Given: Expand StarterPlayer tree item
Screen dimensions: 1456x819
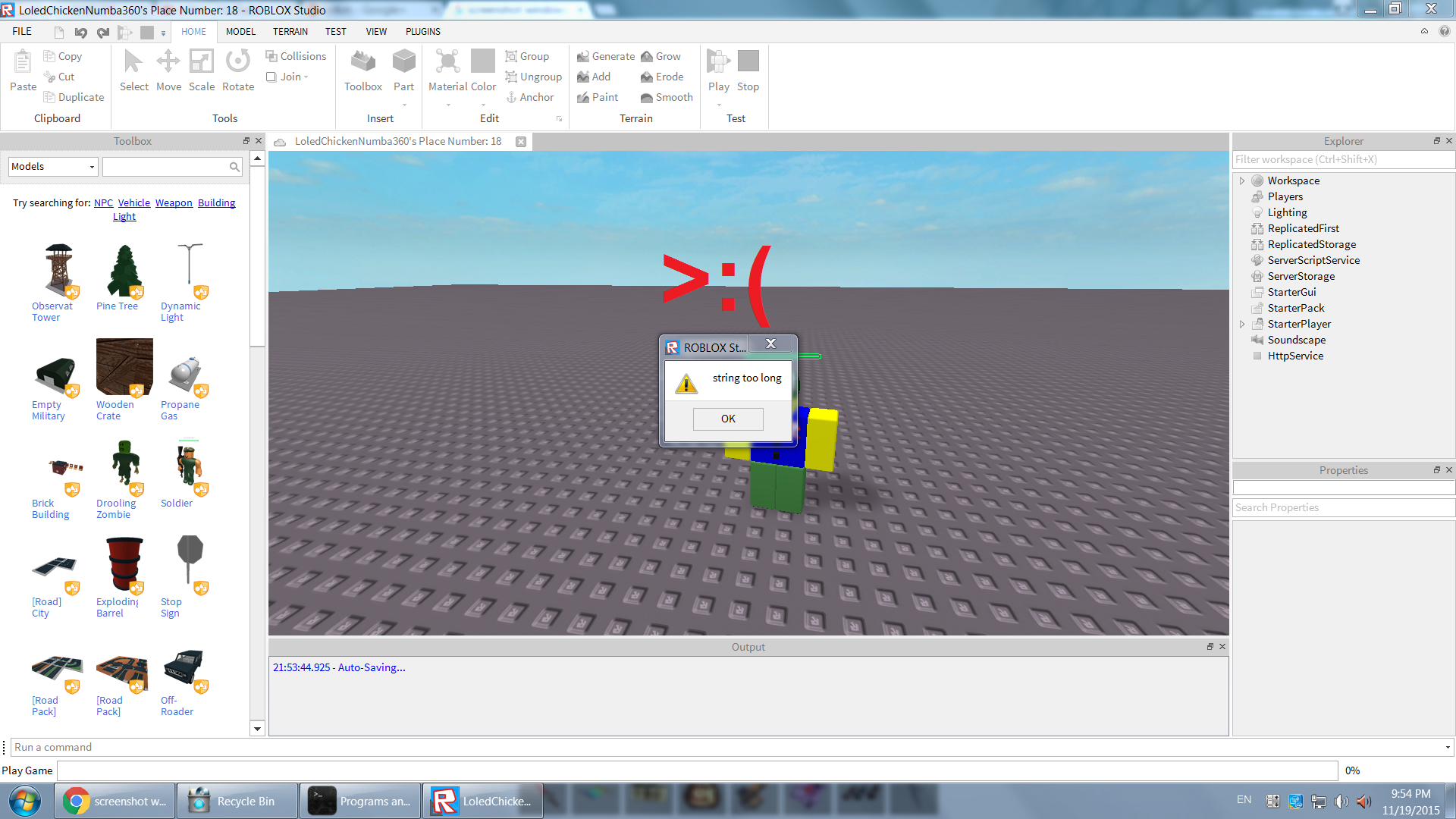Looking at the screenshot, I should (x=1242, y=323).
